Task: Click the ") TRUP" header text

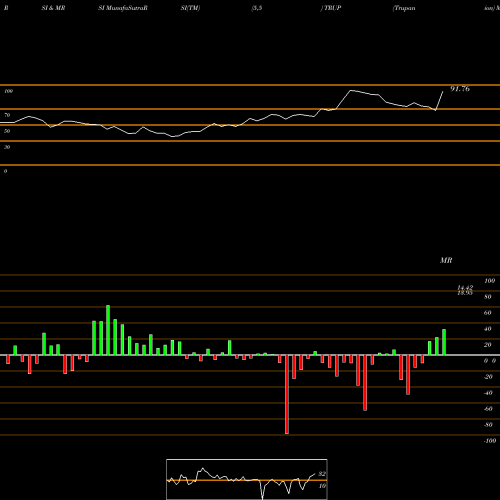Action: tap(331, 8)
